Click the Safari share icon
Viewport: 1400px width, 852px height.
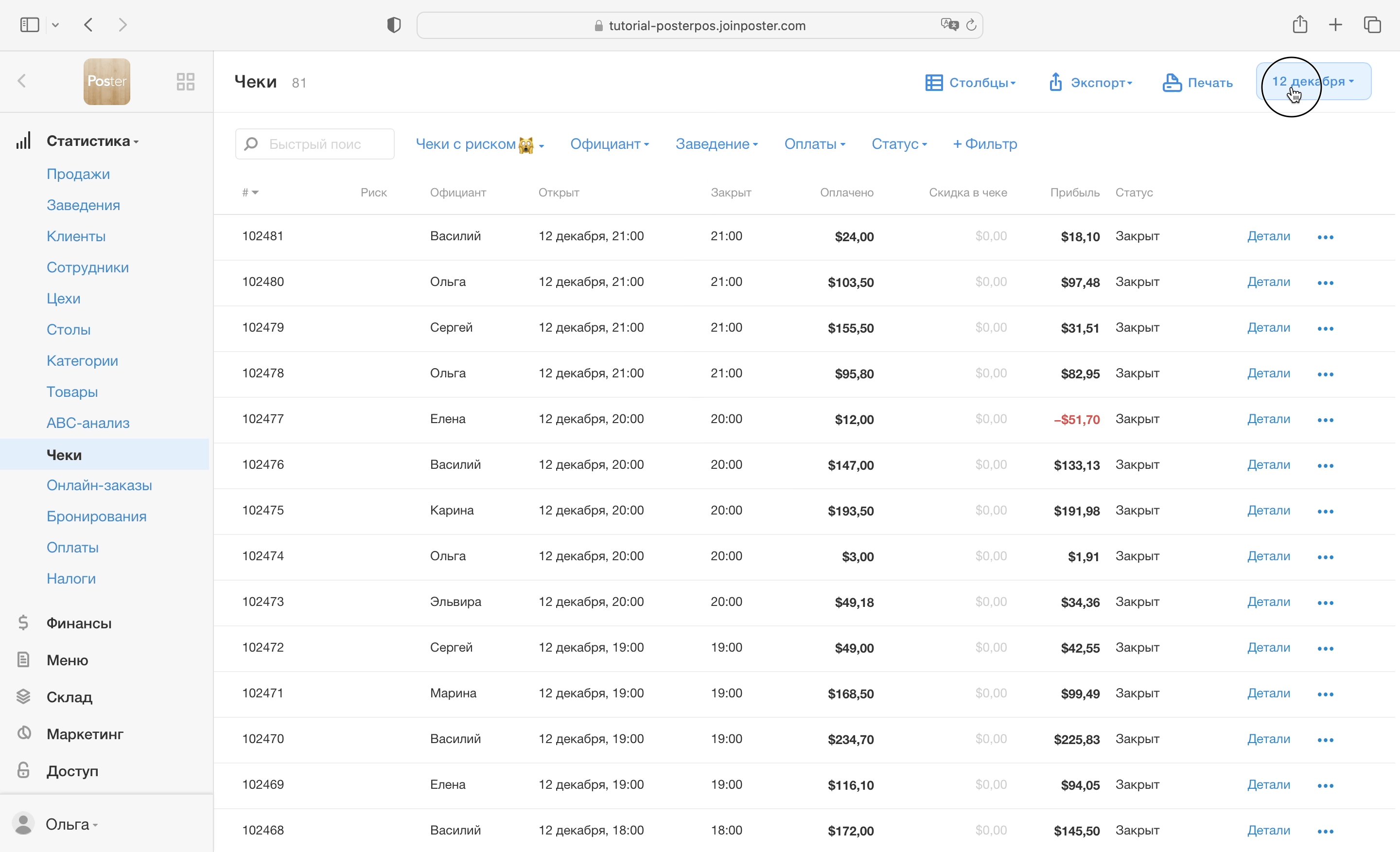coord(1299,25)
